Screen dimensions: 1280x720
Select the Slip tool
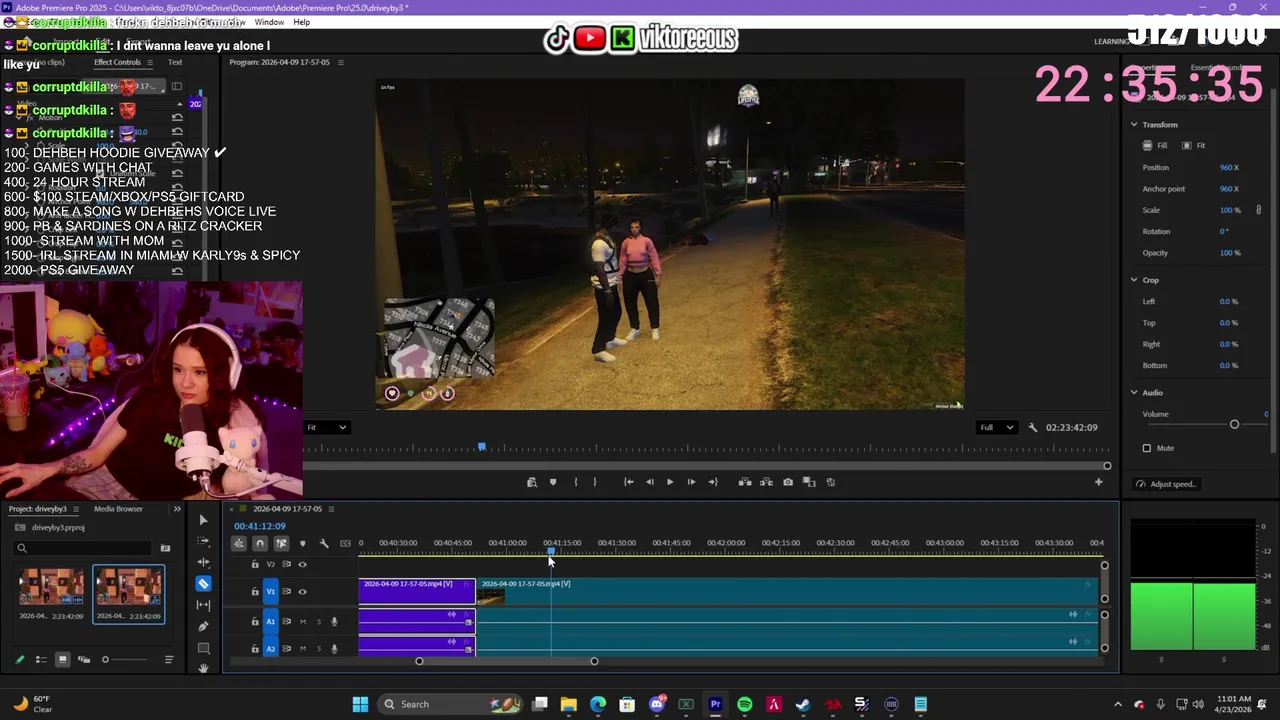click(x=203, y=605)
